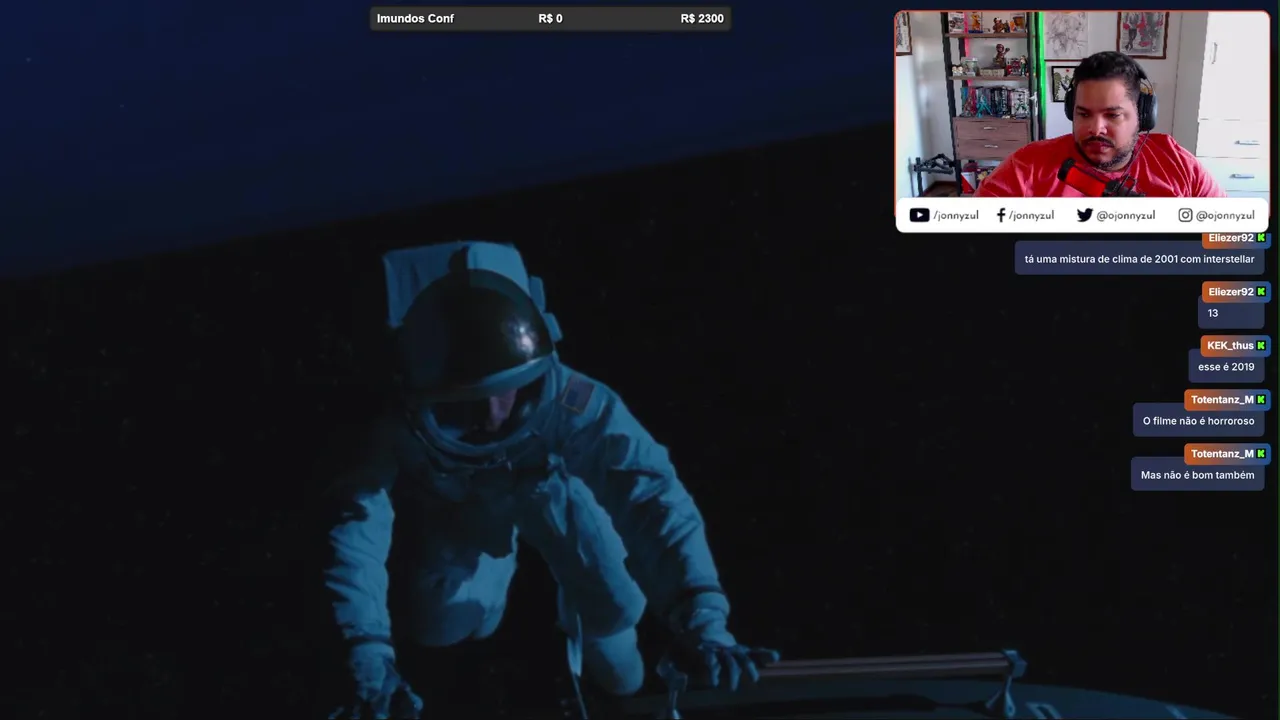This screenshot has width=1280, height=720.
Task: Click badge next to Eliezer92 above '13'
Action: 1261,292
